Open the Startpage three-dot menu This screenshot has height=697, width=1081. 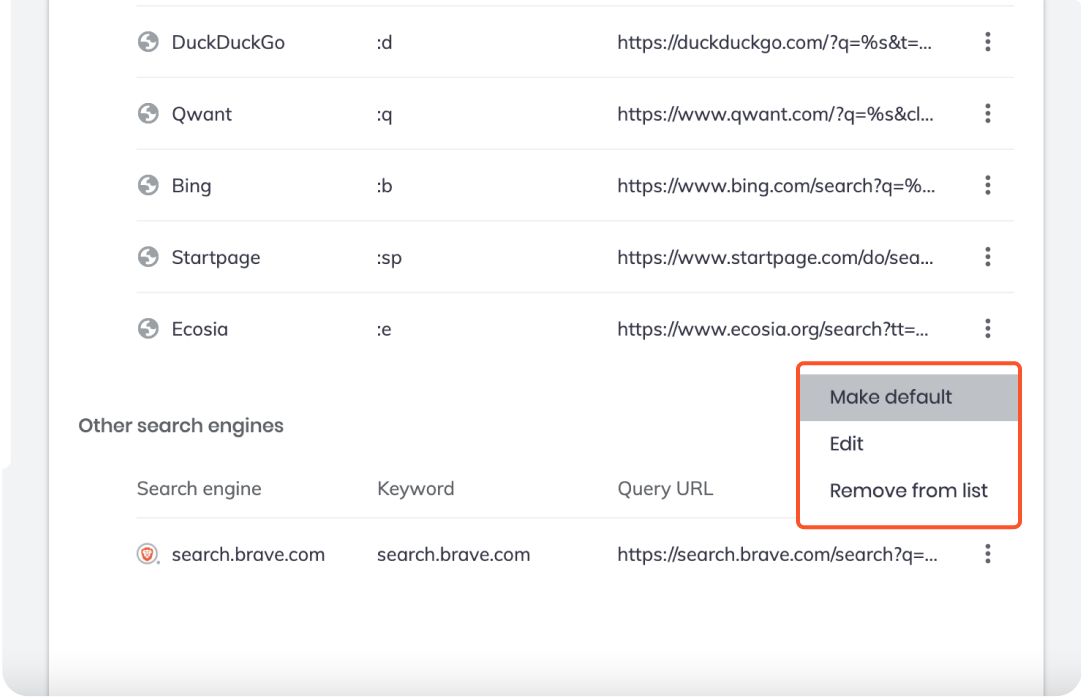[x=987, y=257]
